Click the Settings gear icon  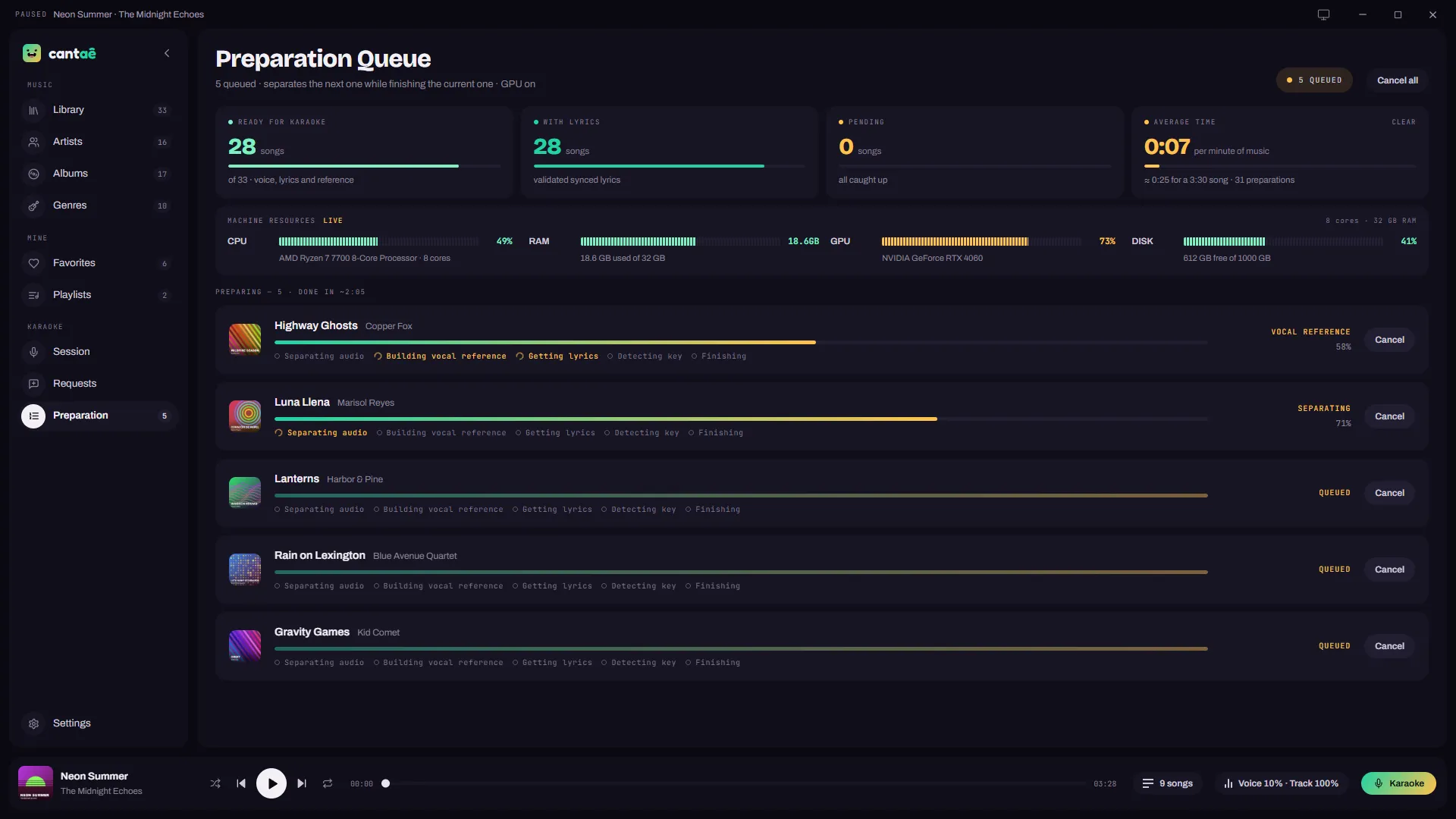point(33,724)
